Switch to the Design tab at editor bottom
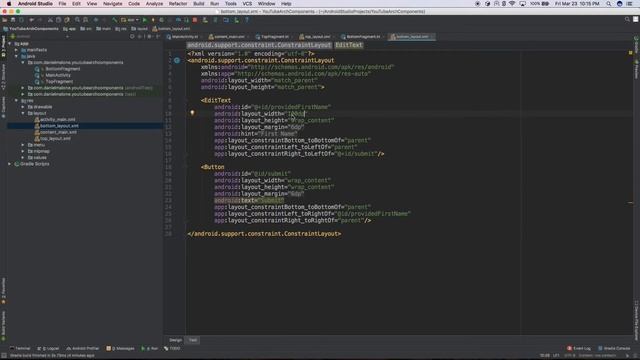Viewport: 640px width, 360px height. point(176,340)
